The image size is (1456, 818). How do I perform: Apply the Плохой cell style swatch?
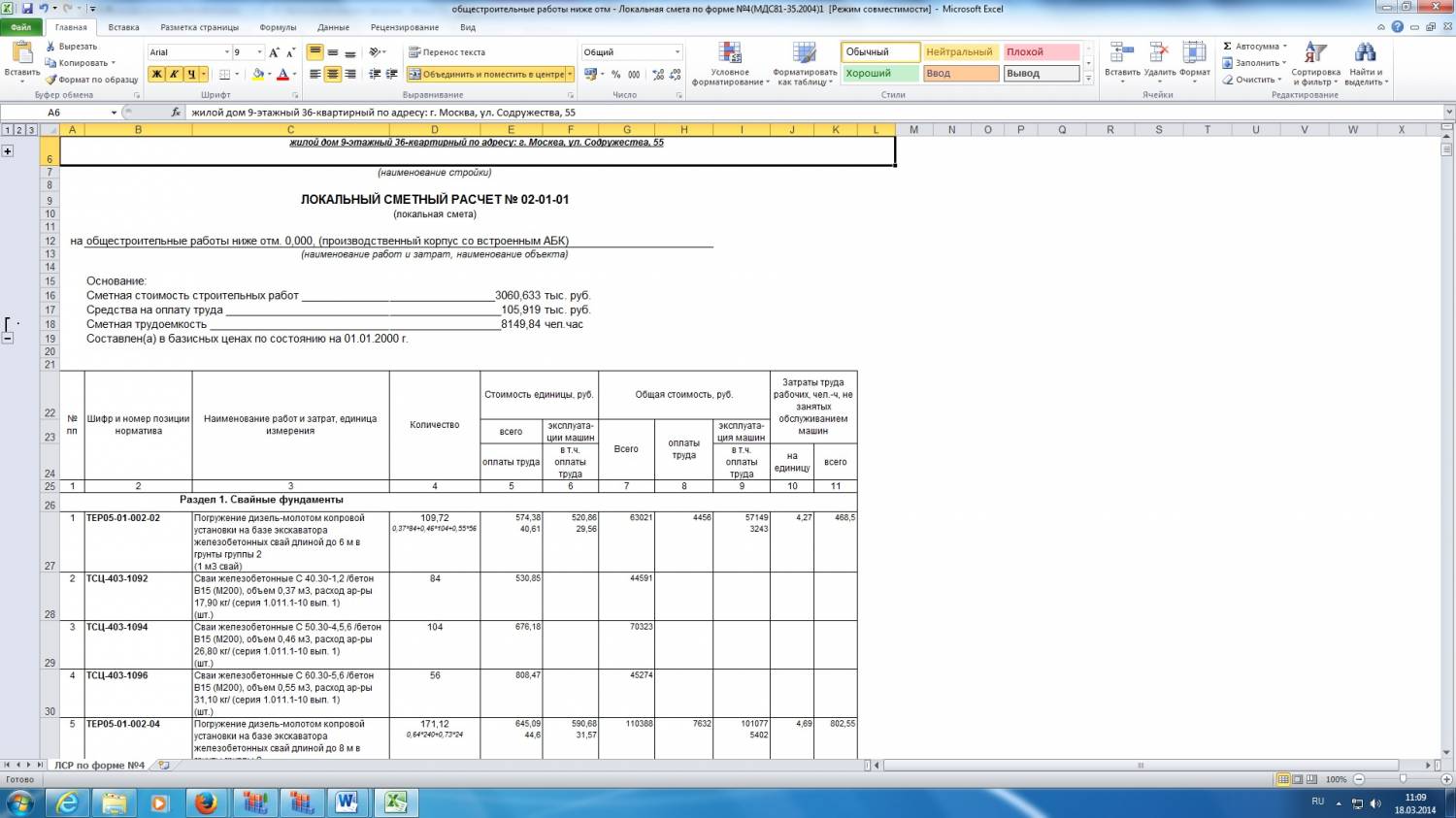(1041, 52)
